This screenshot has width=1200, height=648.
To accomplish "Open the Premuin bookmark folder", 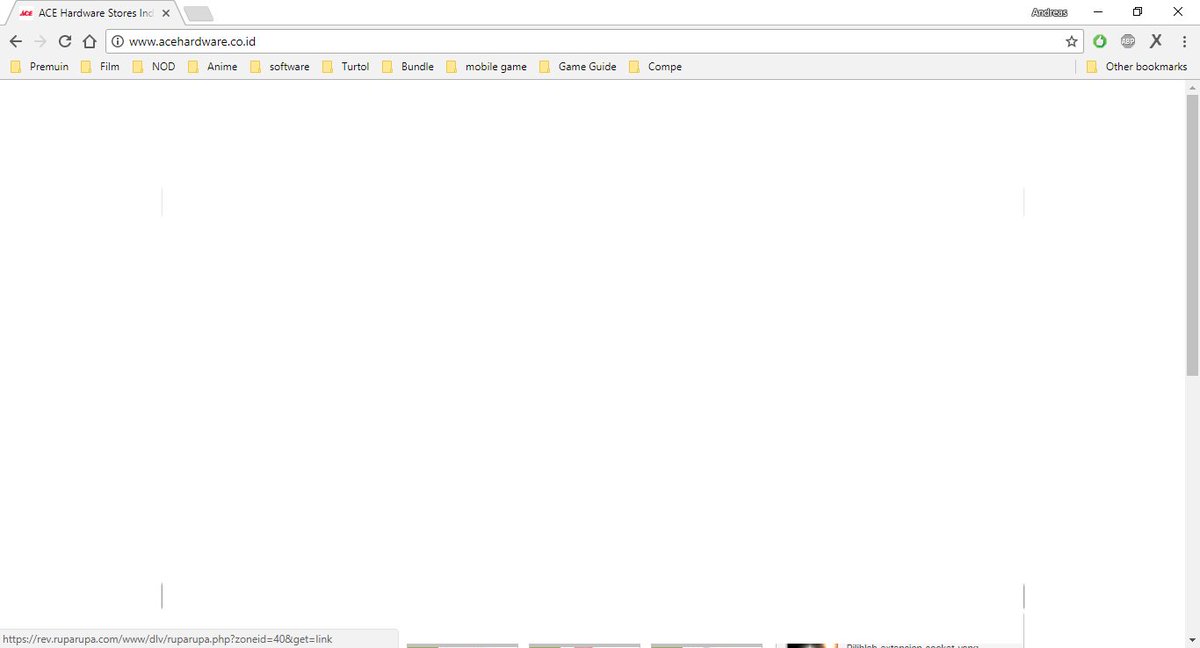I will 39,67.
